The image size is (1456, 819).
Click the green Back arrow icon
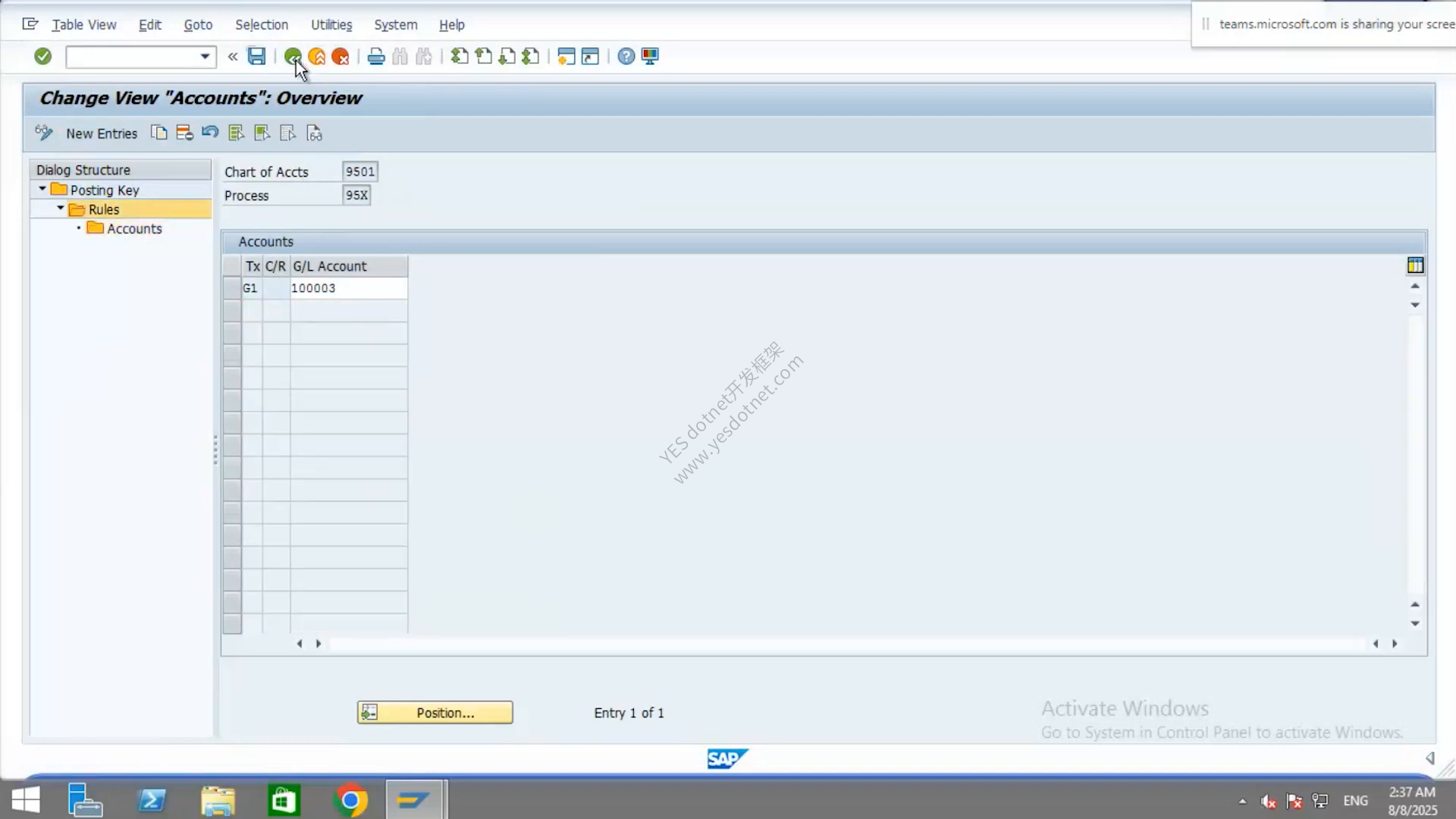[x=293, y=56]
